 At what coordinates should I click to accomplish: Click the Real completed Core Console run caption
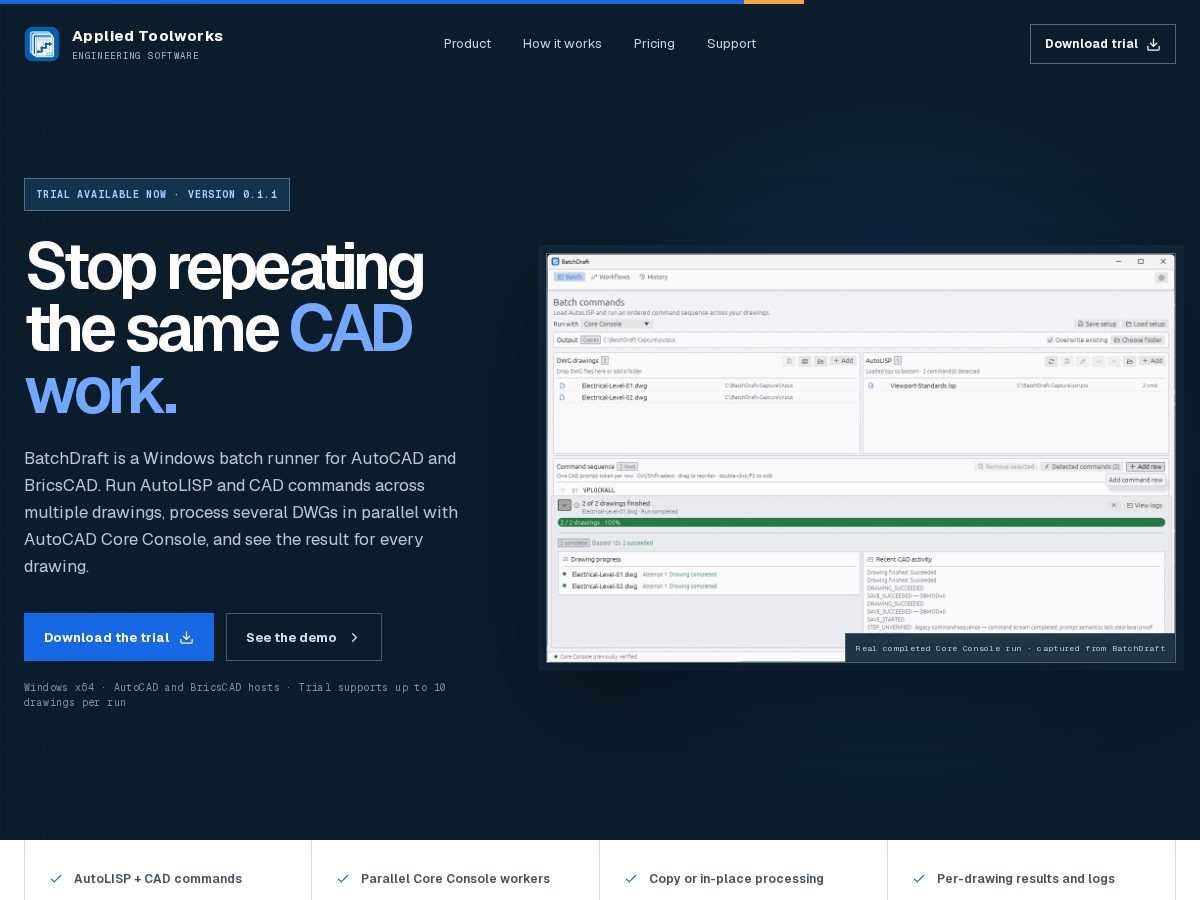[x=1010, y=648]
